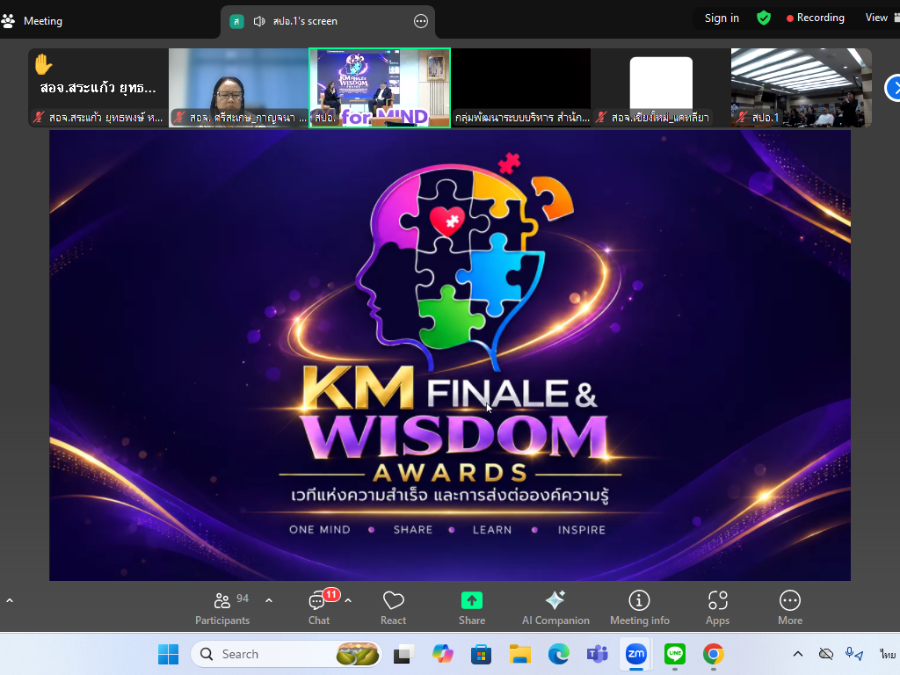
Task: Open File Explorer from the taskbar
Action: (x=520, y=654)
